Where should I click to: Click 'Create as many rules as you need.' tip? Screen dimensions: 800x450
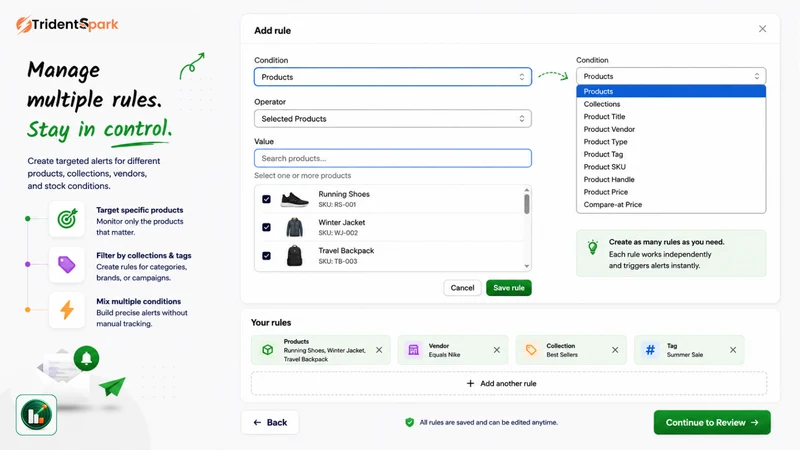click(x=666, y=242)
